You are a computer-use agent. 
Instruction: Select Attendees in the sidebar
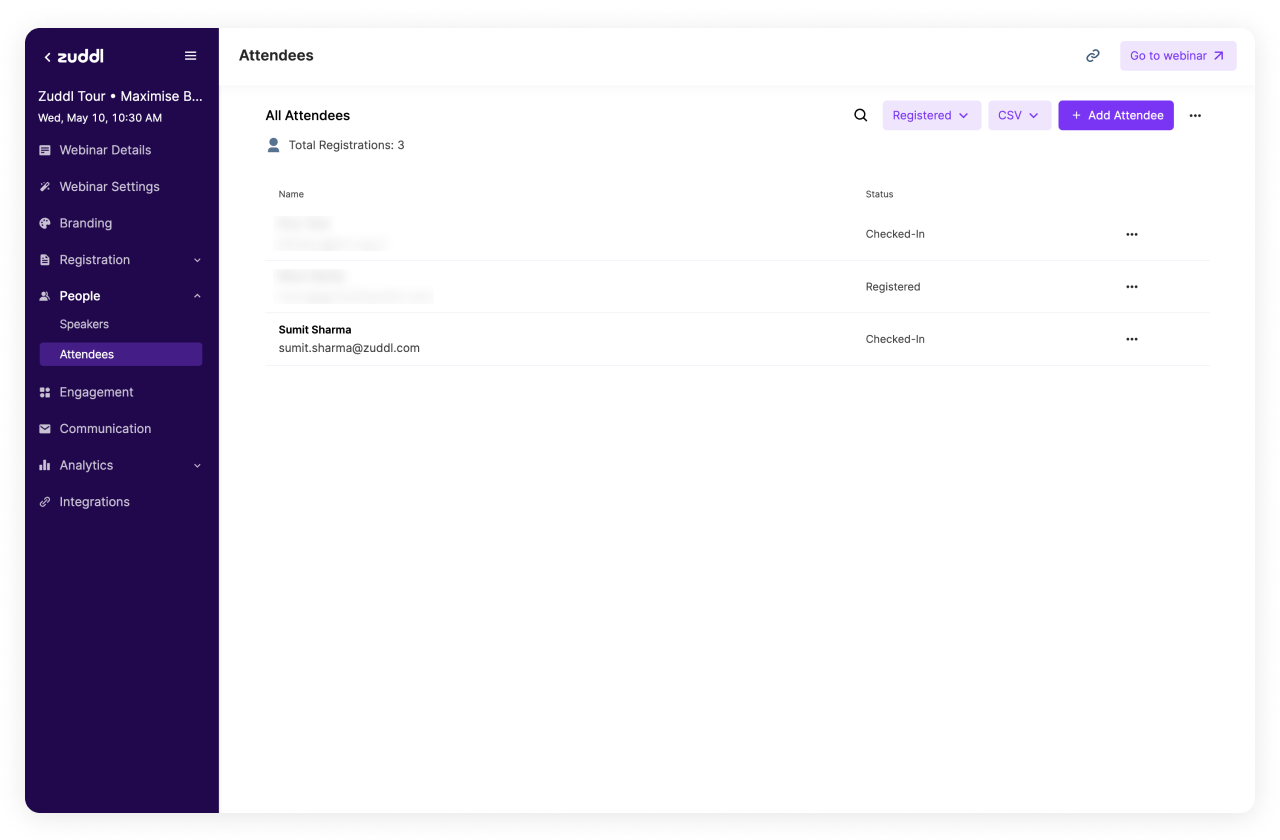[121, 354]
